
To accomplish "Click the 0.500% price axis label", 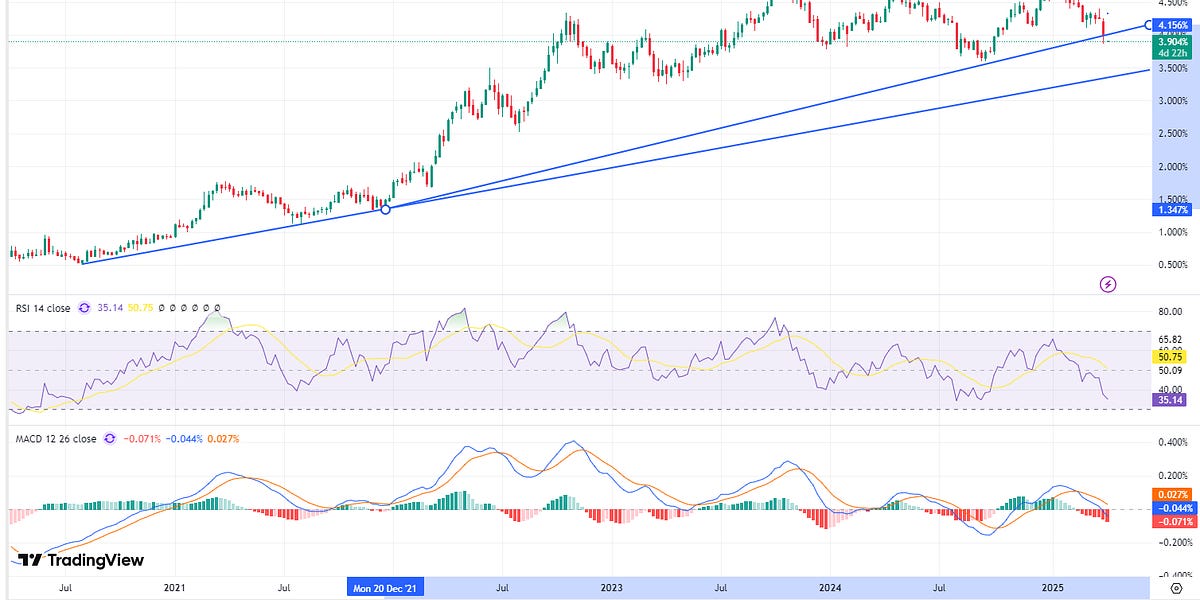I will pyautogui.click(x=1172, y=265).
